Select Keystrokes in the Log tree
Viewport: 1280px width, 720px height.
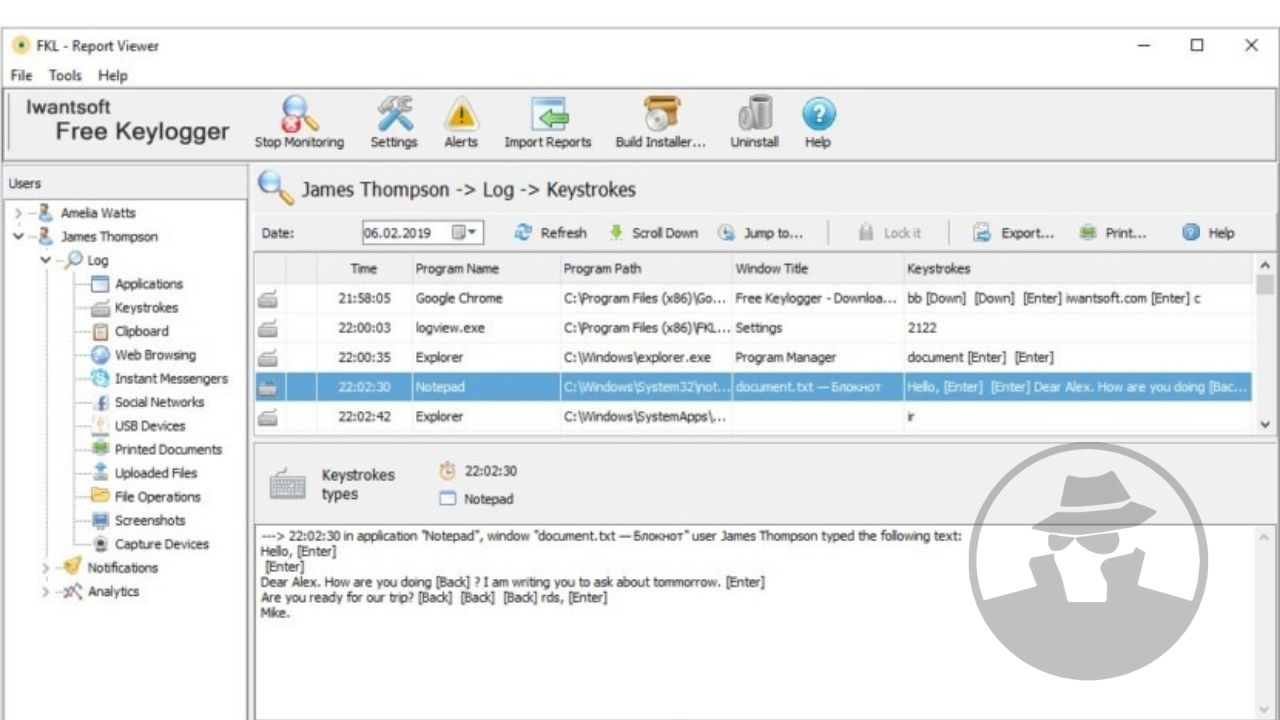[x=146, y=308]
